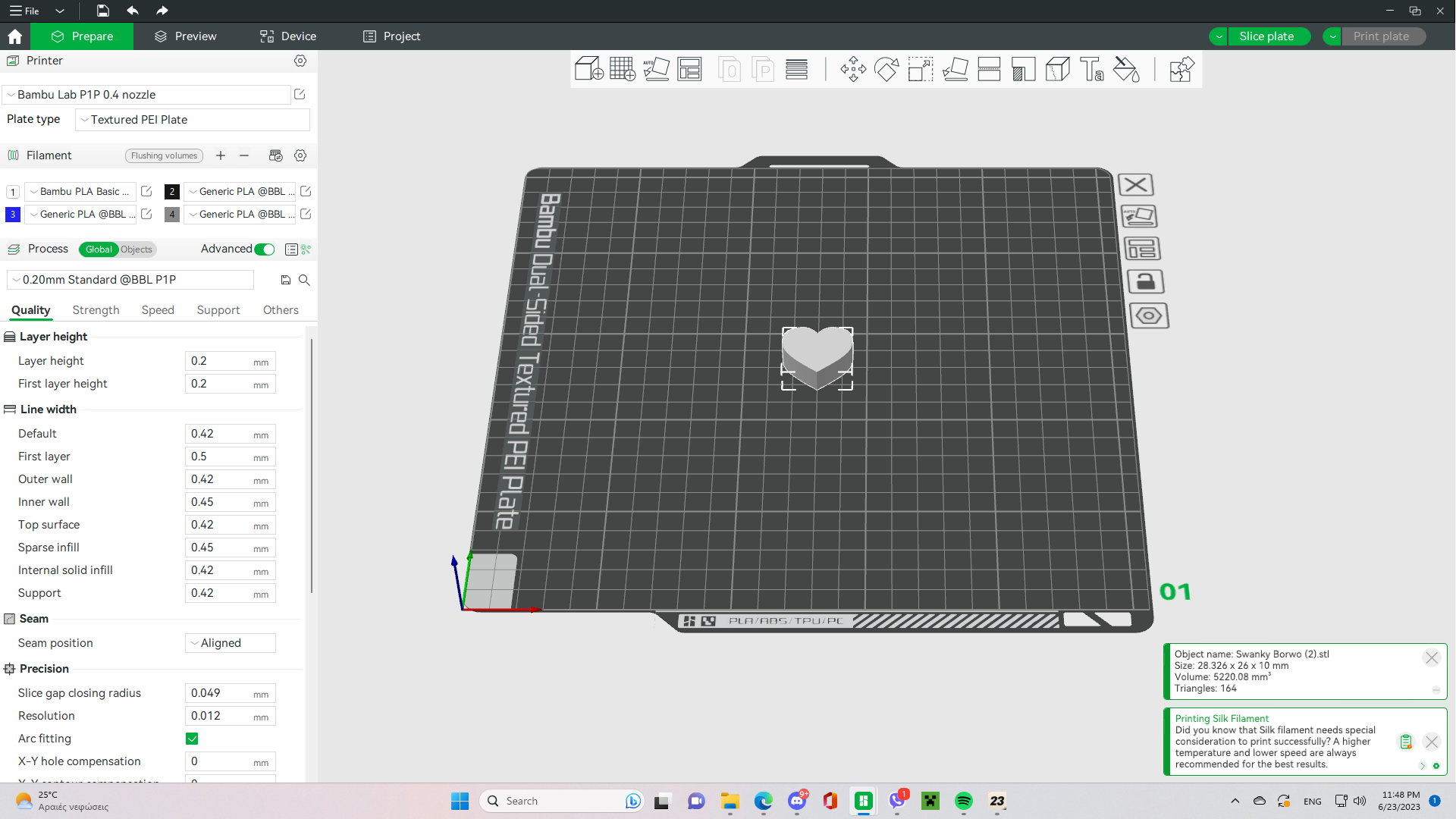Open the 0.20mm Standard process preset dropdown
The width and height of the screenshot is (1456, 819).
pos(130,280)
